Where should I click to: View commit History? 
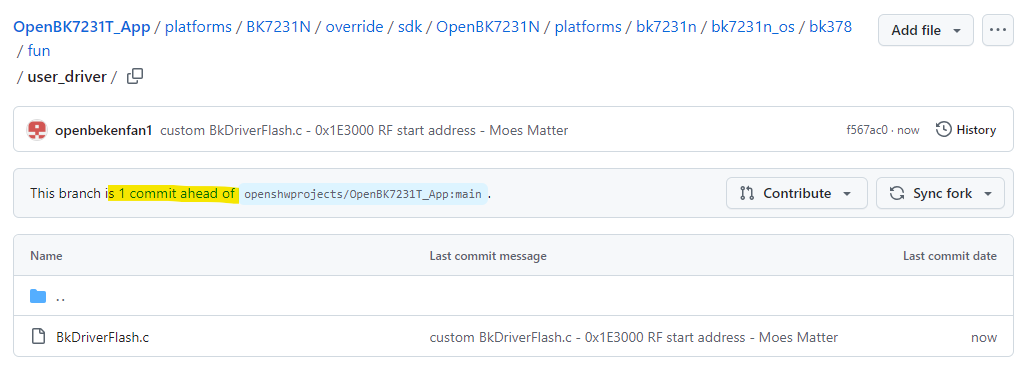pos(966,130)
